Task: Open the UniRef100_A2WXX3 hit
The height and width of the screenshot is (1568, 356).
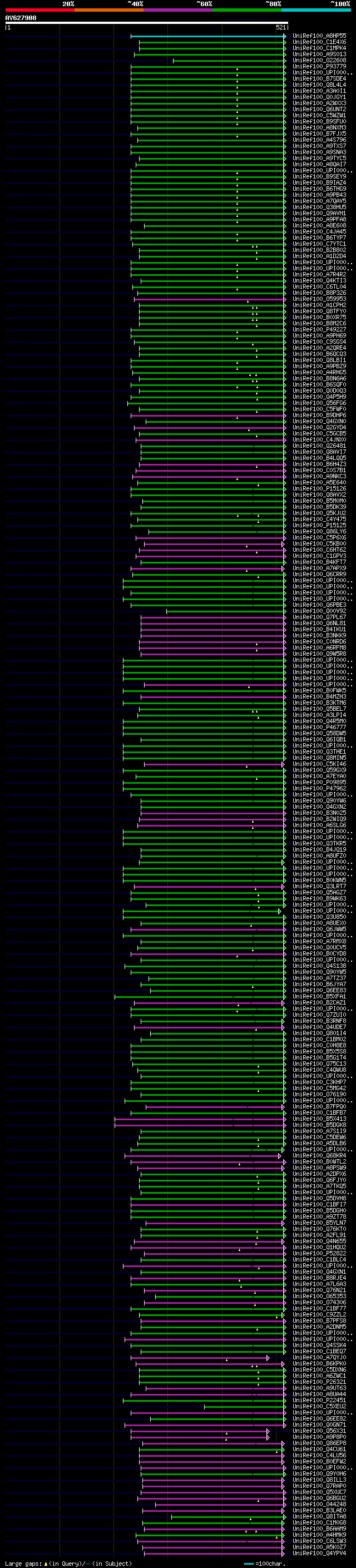Action: [319, 103]
